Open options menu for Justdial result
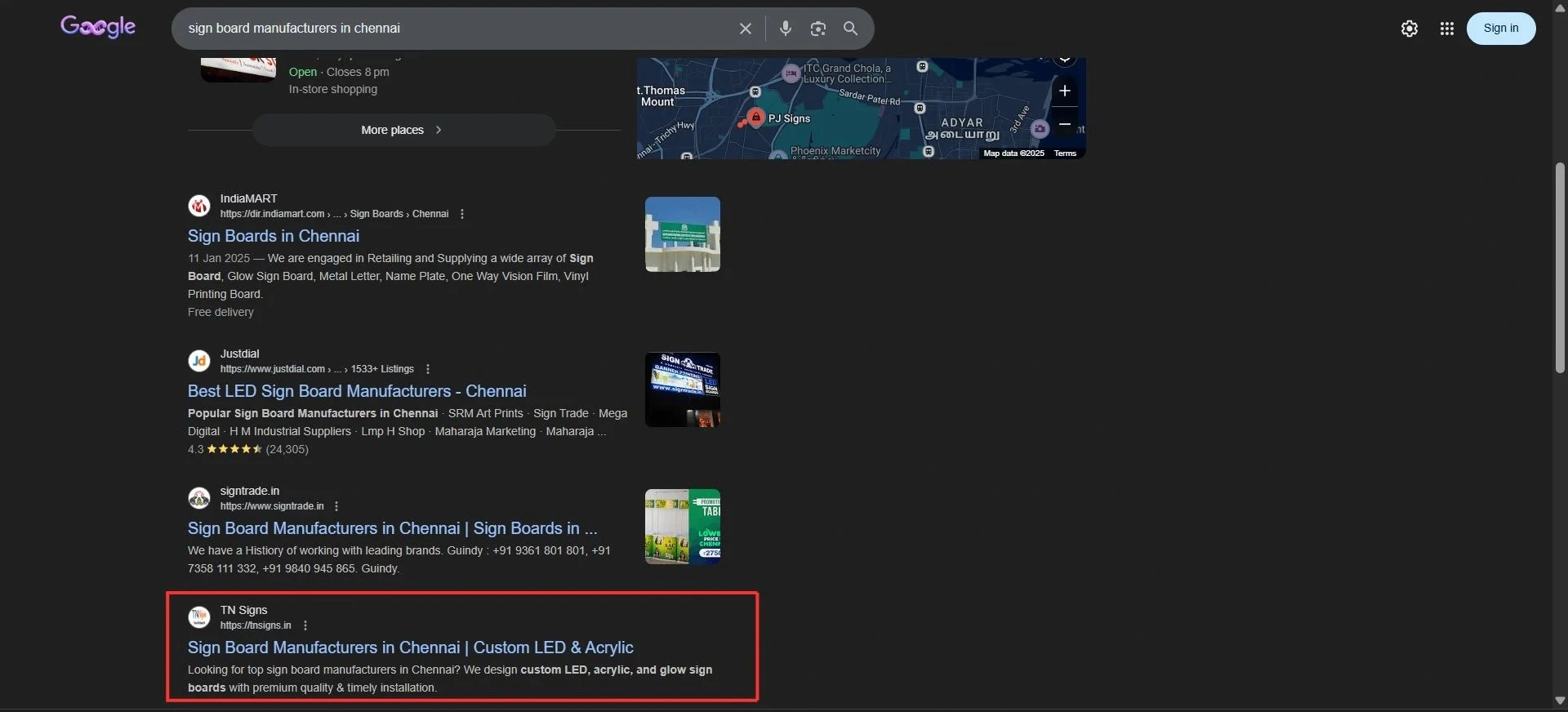Viewport: 1568px width, 712px height. coord(428,369)
